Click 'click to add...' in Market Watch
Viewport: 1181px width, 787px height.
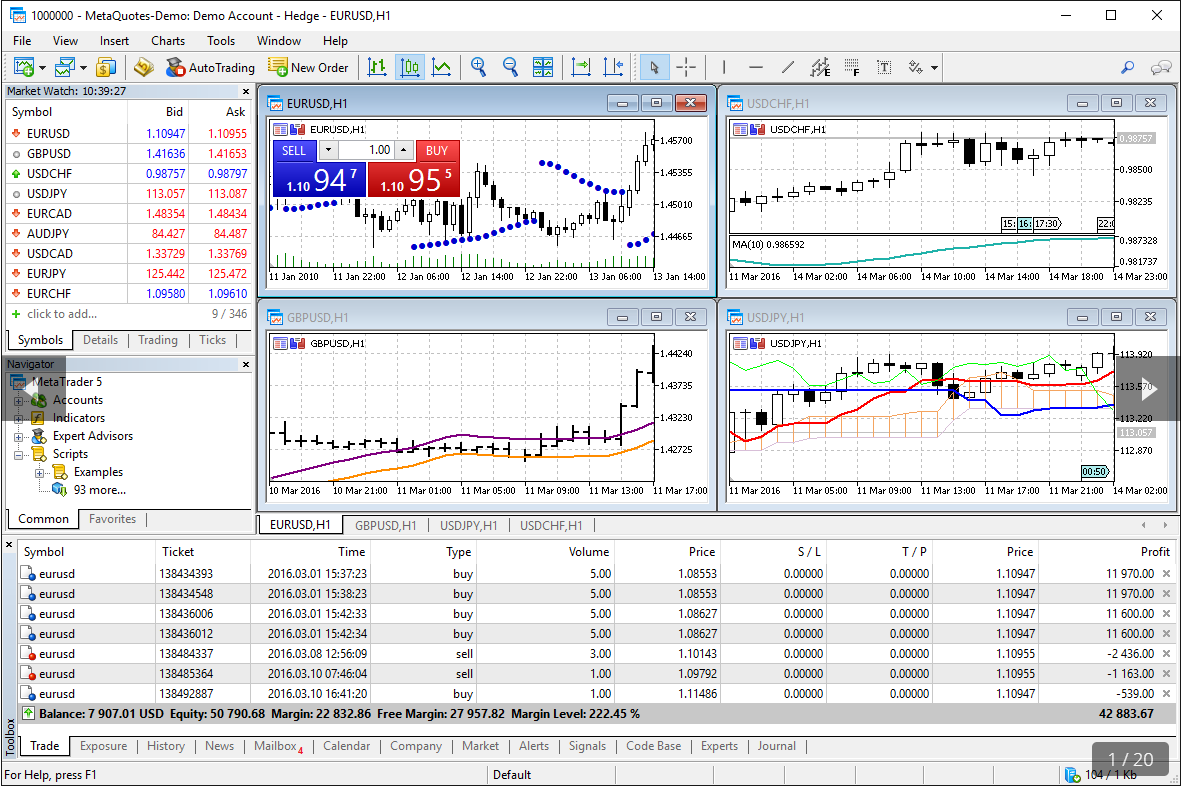62,314
